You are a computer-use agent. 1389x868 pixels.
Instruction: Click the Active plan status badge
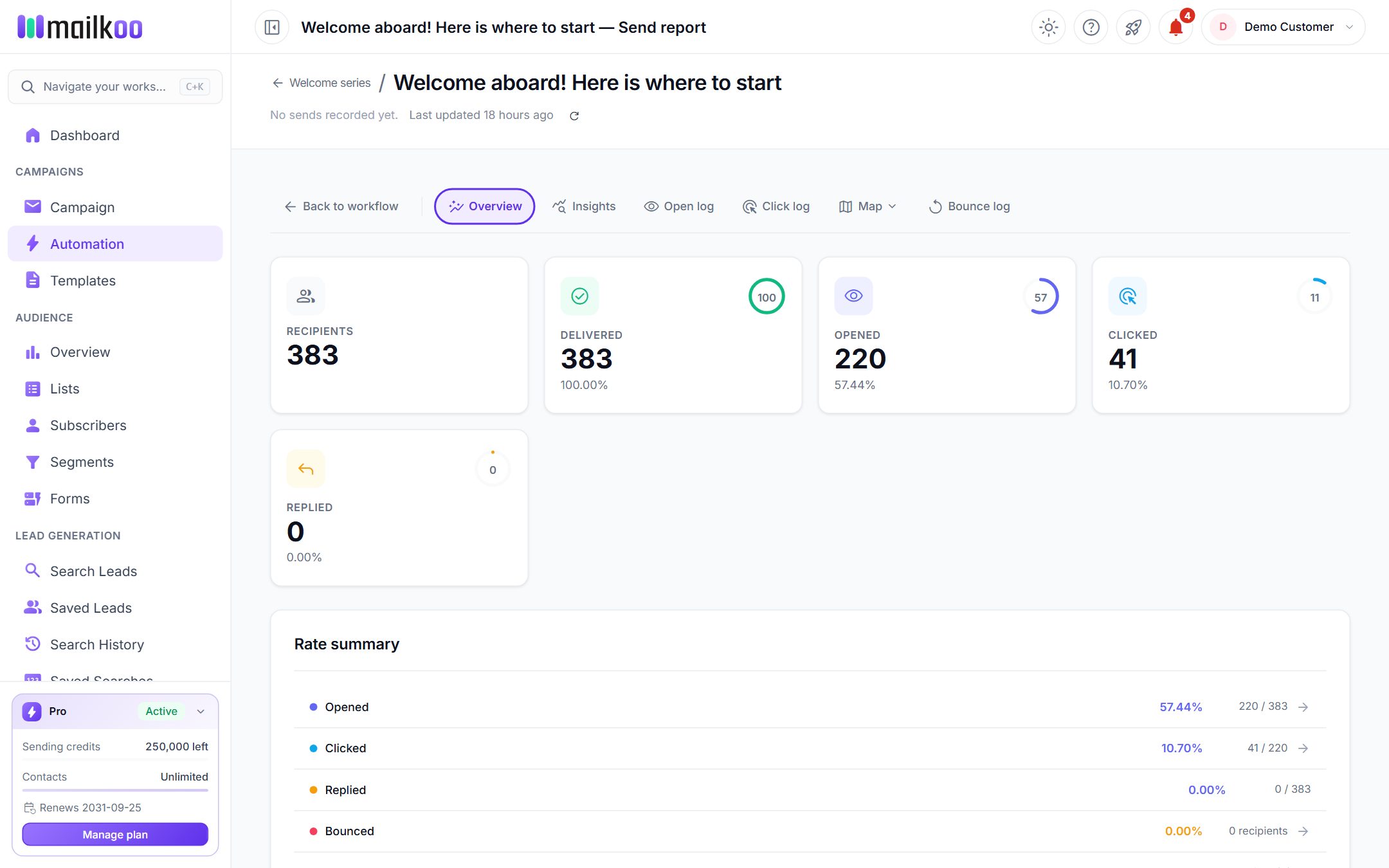tap(161, 711)
